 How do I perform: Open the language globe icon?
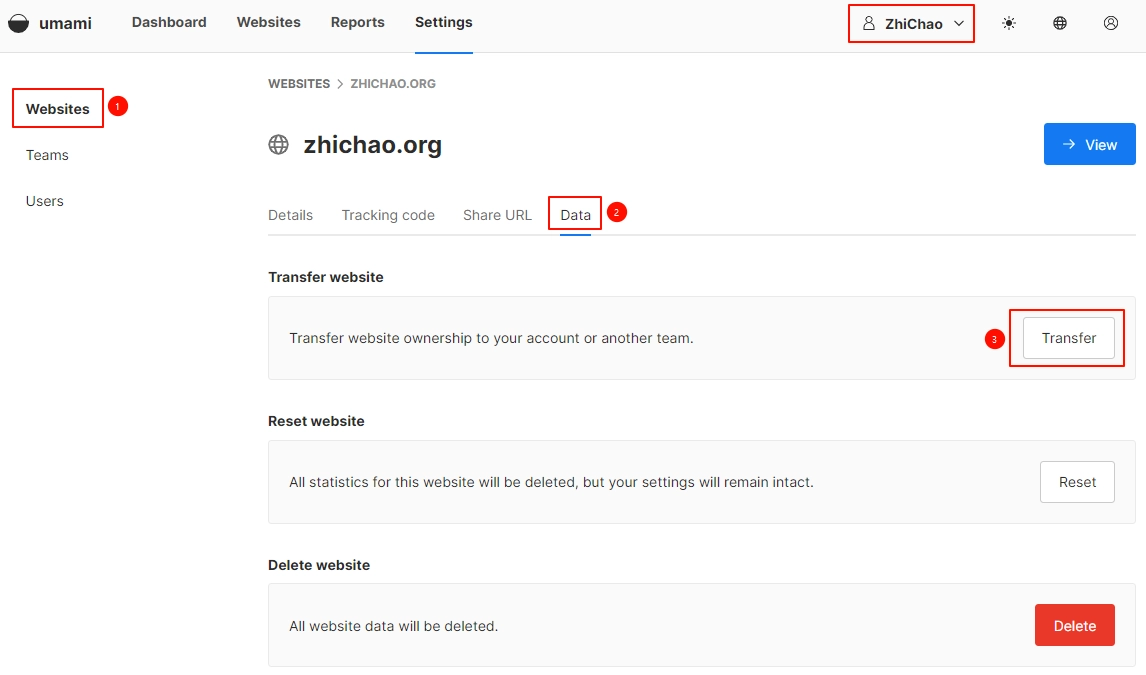1059,23
